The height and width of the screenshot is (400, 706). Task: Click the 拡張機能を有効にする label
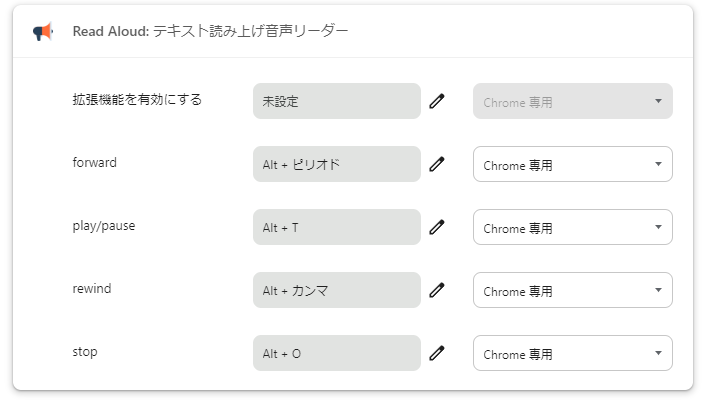click(137, 100)
